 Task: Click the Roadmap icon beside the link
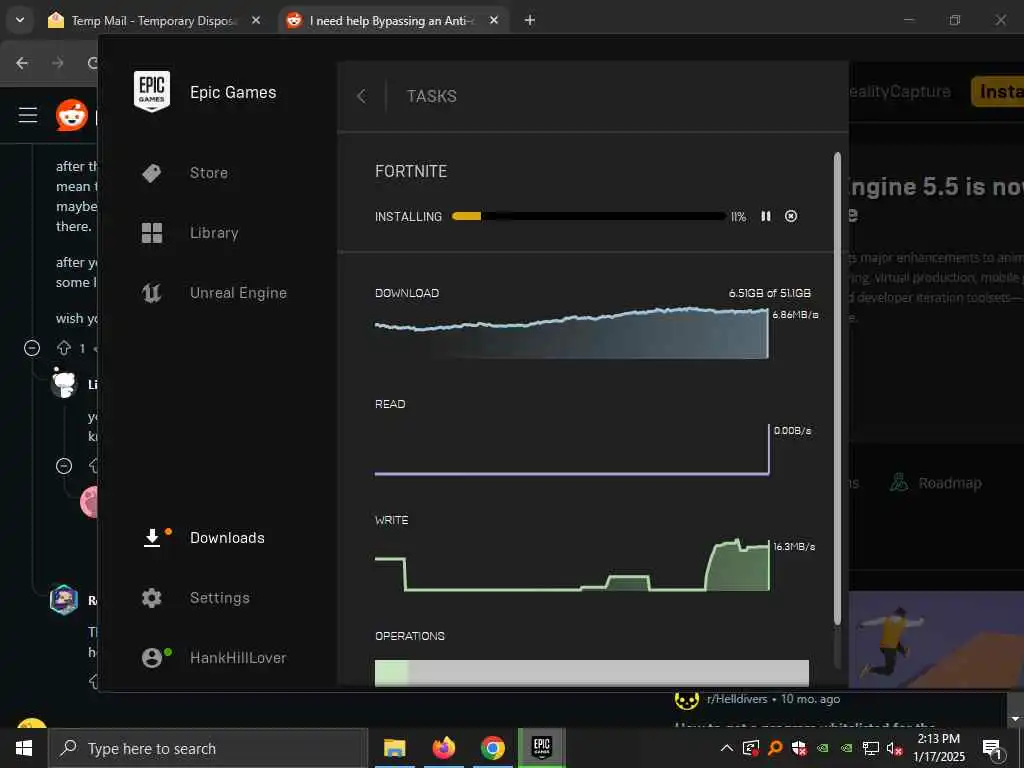point(899,483)
